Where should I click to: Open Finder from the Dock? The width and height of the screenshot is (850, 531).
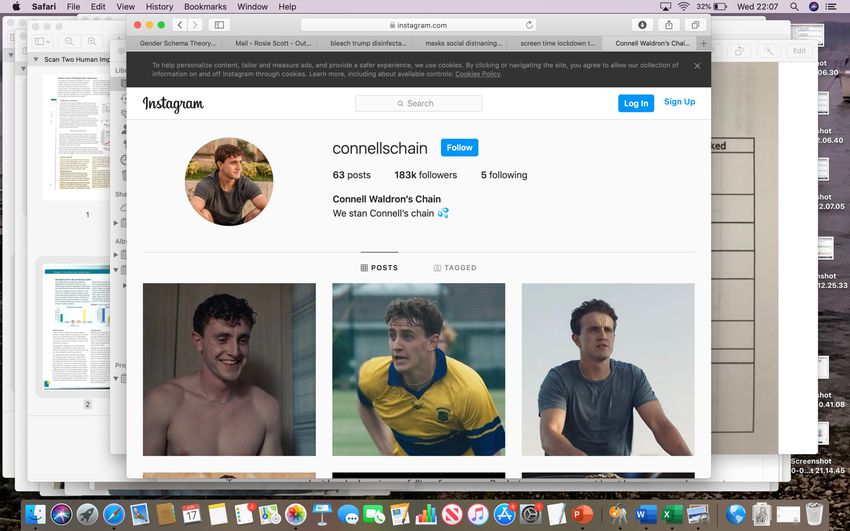click(36, 514)
